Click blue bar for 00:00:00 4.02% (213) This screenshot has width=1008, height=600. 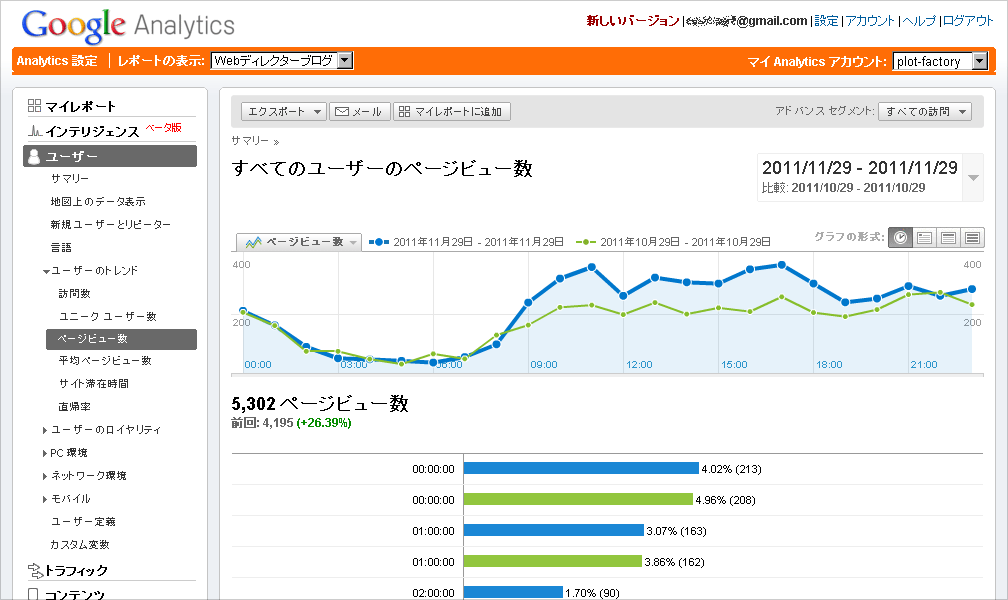tap(580, 468)
